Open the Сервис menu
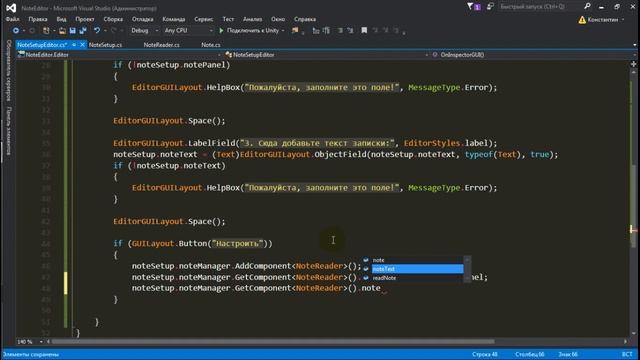 coord(203,19)
